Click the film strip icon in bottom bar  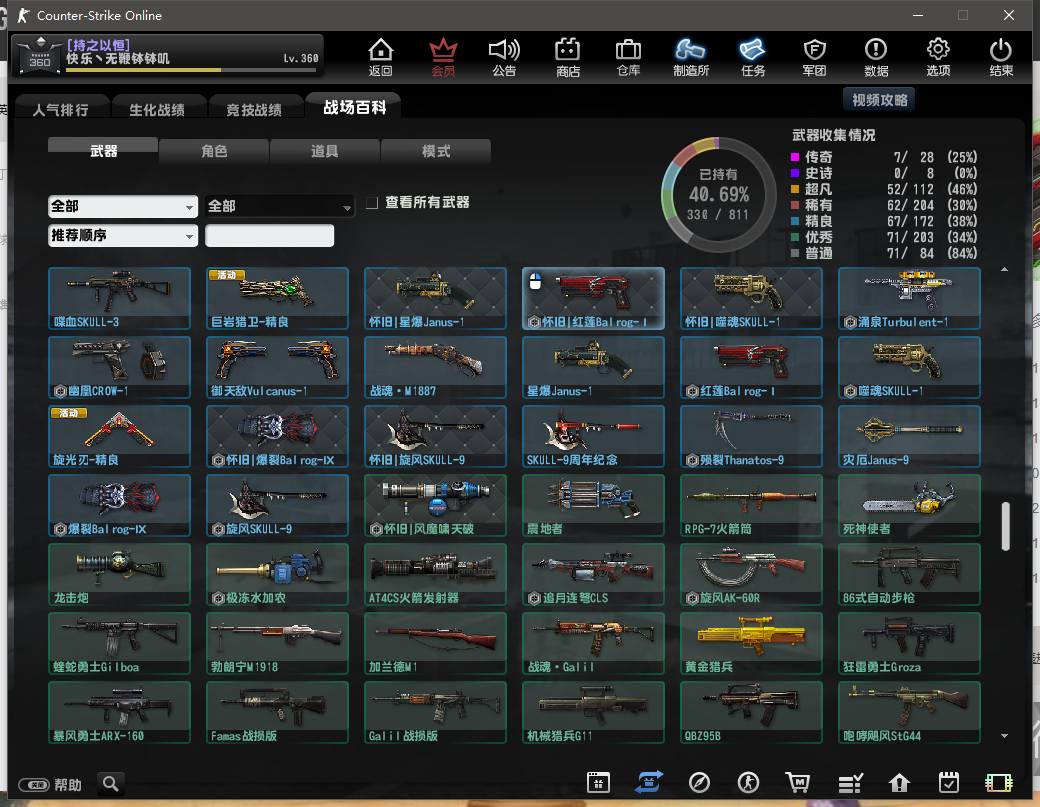click(x=998, y=783)
